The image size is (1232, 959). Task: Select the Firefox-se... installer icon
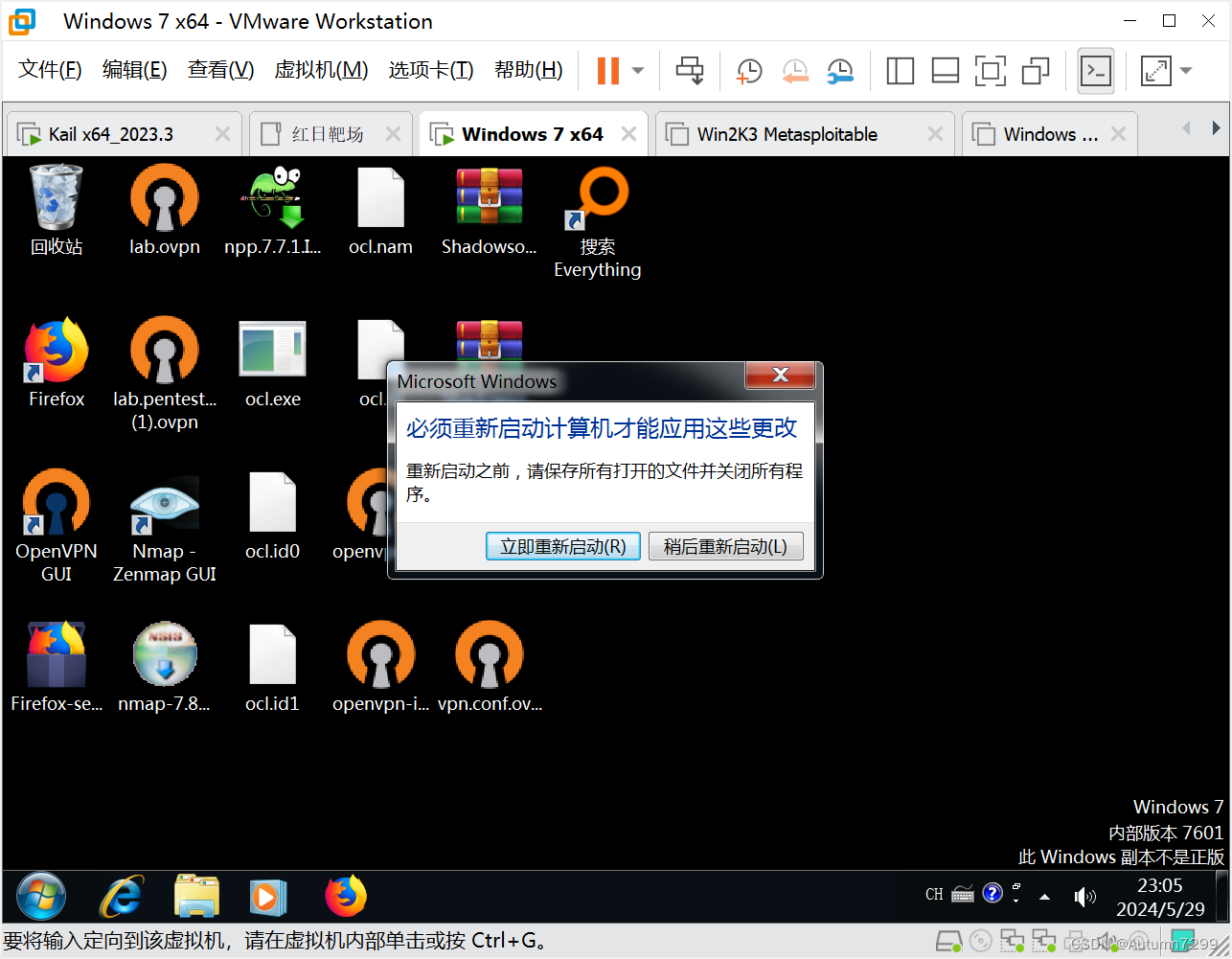pos(57,668)
